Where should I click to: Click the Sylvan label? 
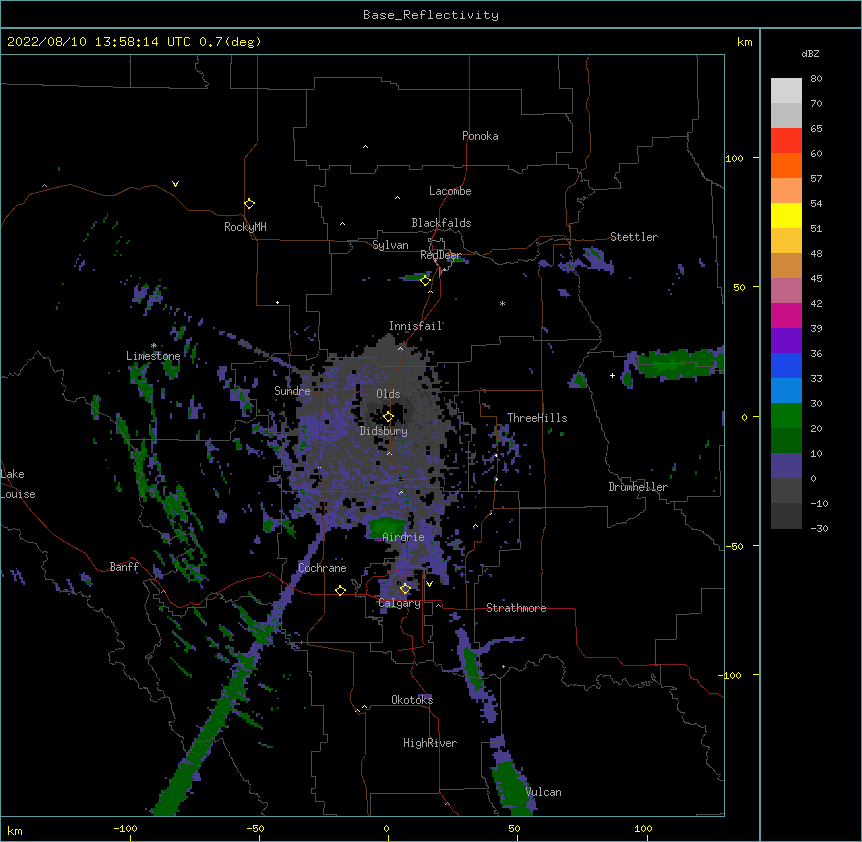tap(390, 245)
